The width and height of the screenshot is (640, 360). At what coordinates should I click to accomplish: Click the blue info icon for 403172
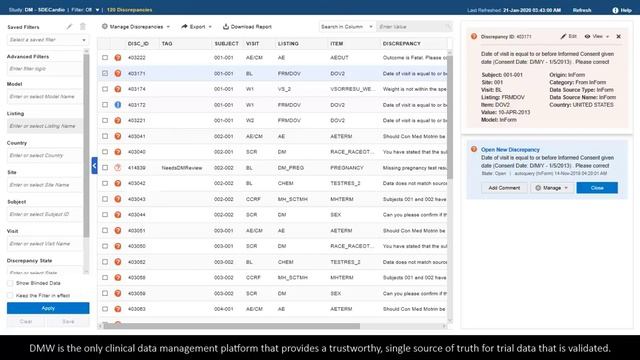click(x=118, y=105)
